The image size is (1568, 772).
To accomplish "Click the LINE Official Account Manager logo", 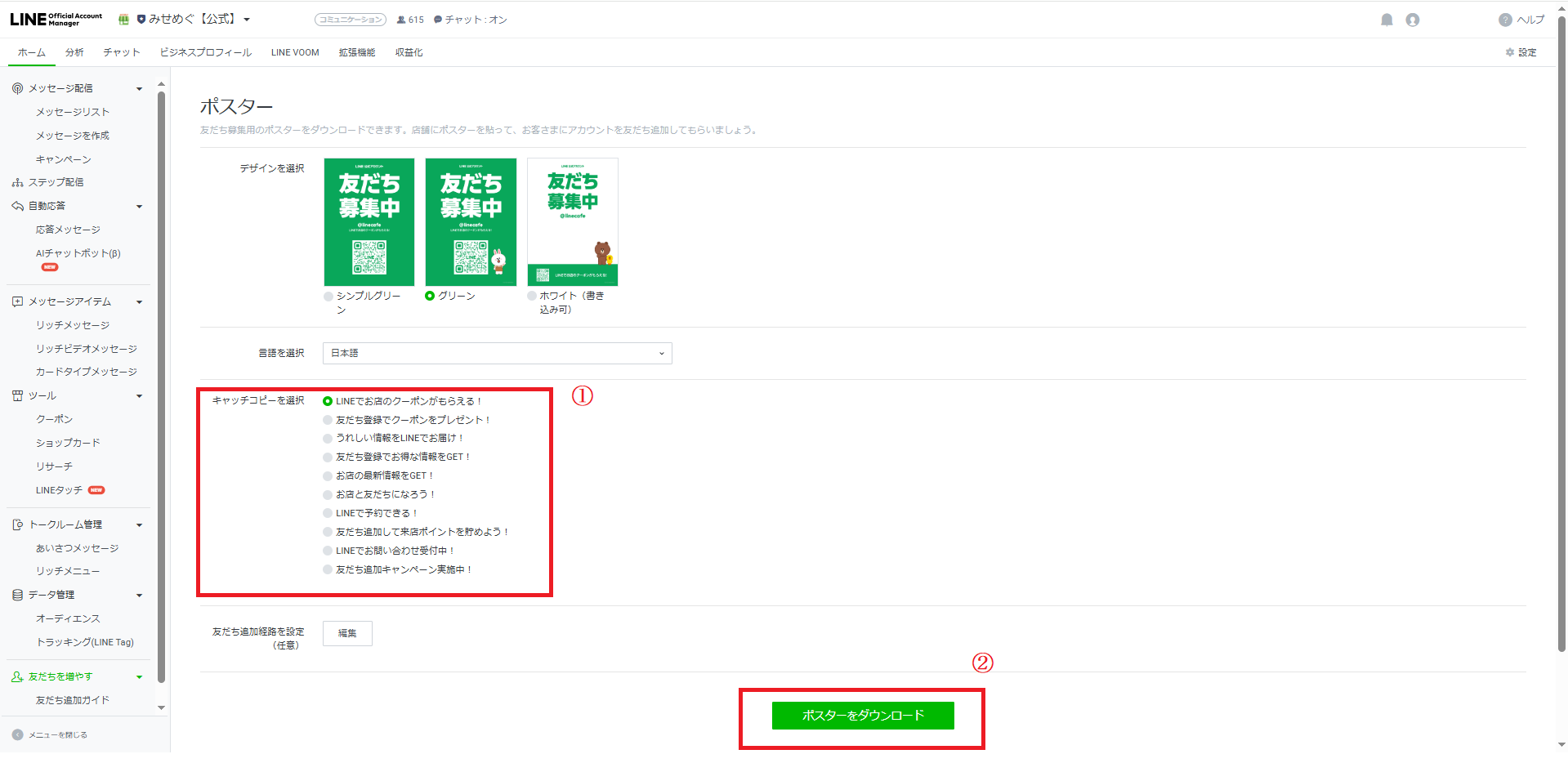I will 56,19.
